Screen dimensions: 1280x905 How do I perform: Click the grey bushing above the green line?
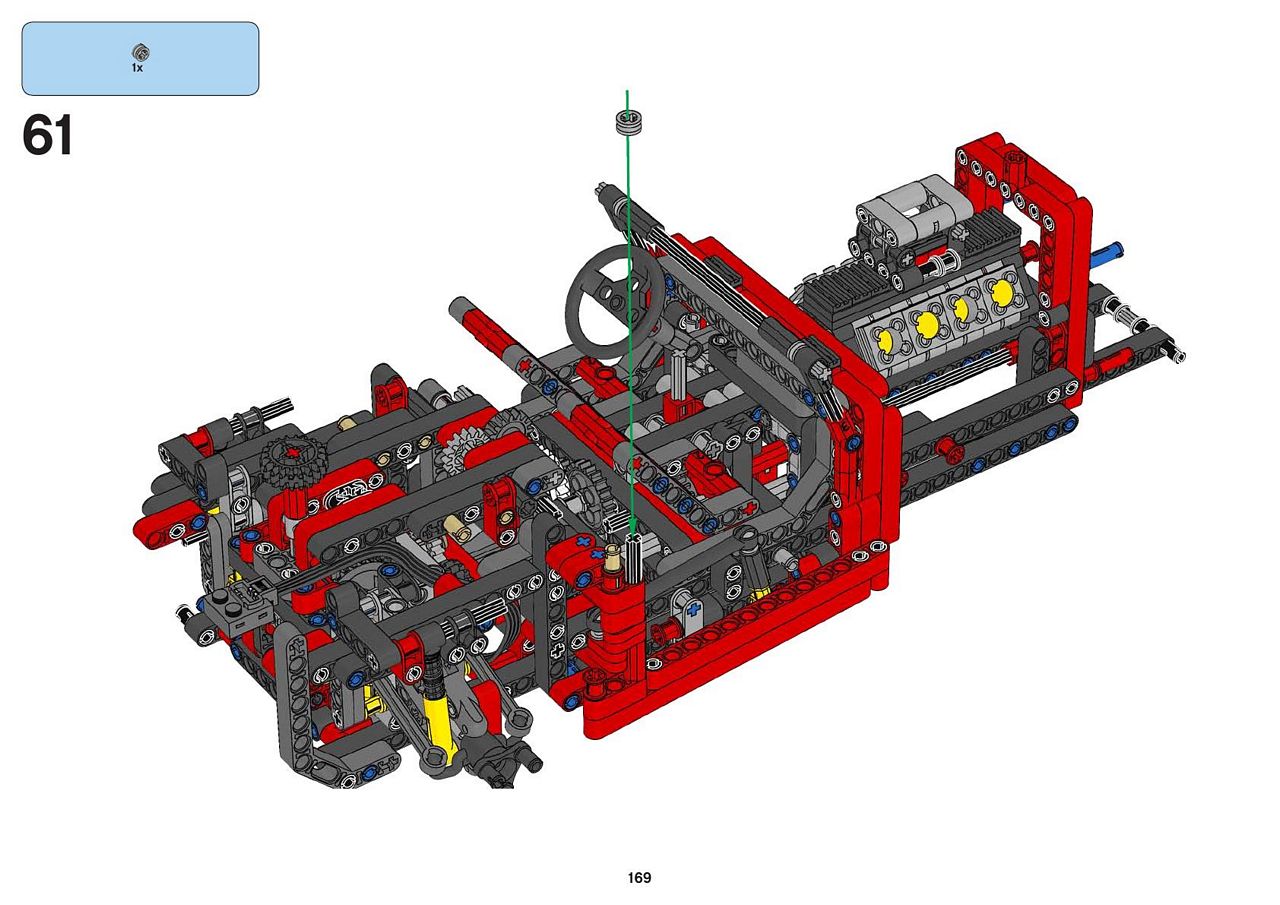(628, 122)
